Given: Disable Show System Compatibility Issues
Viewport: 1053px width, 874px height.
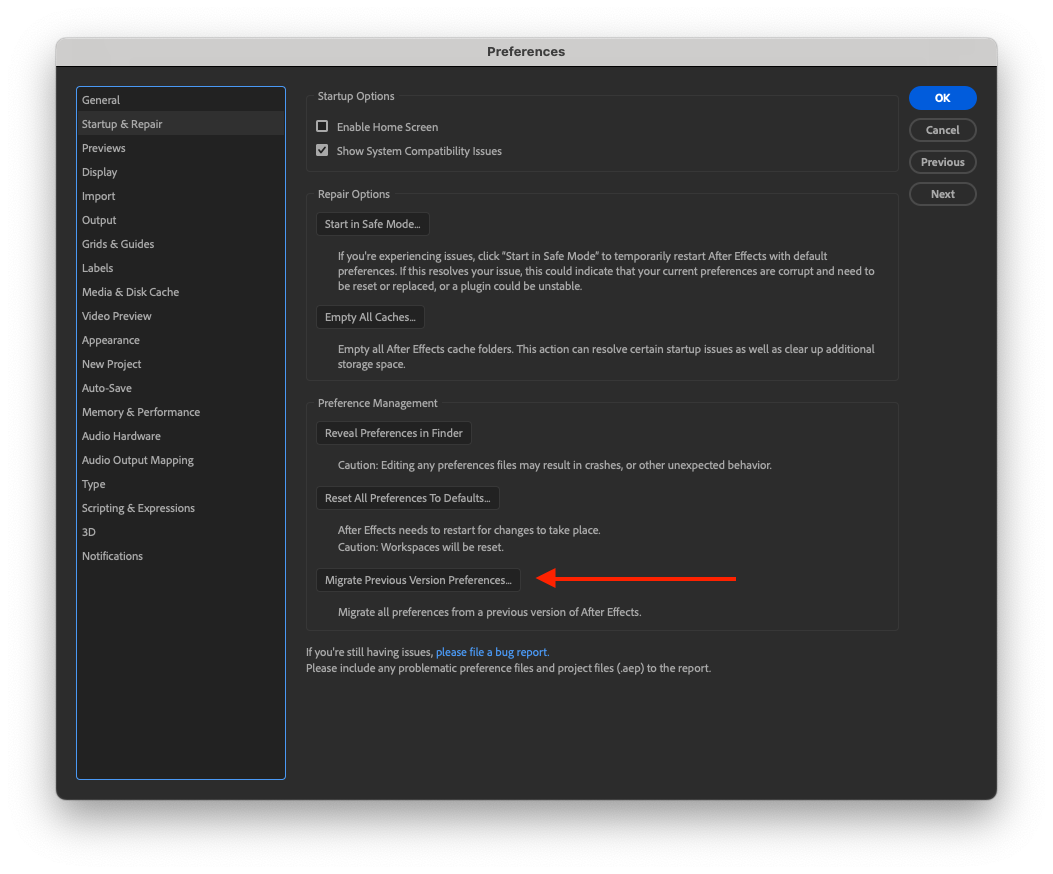Looking at the screenshot, I should click(324, 151).
